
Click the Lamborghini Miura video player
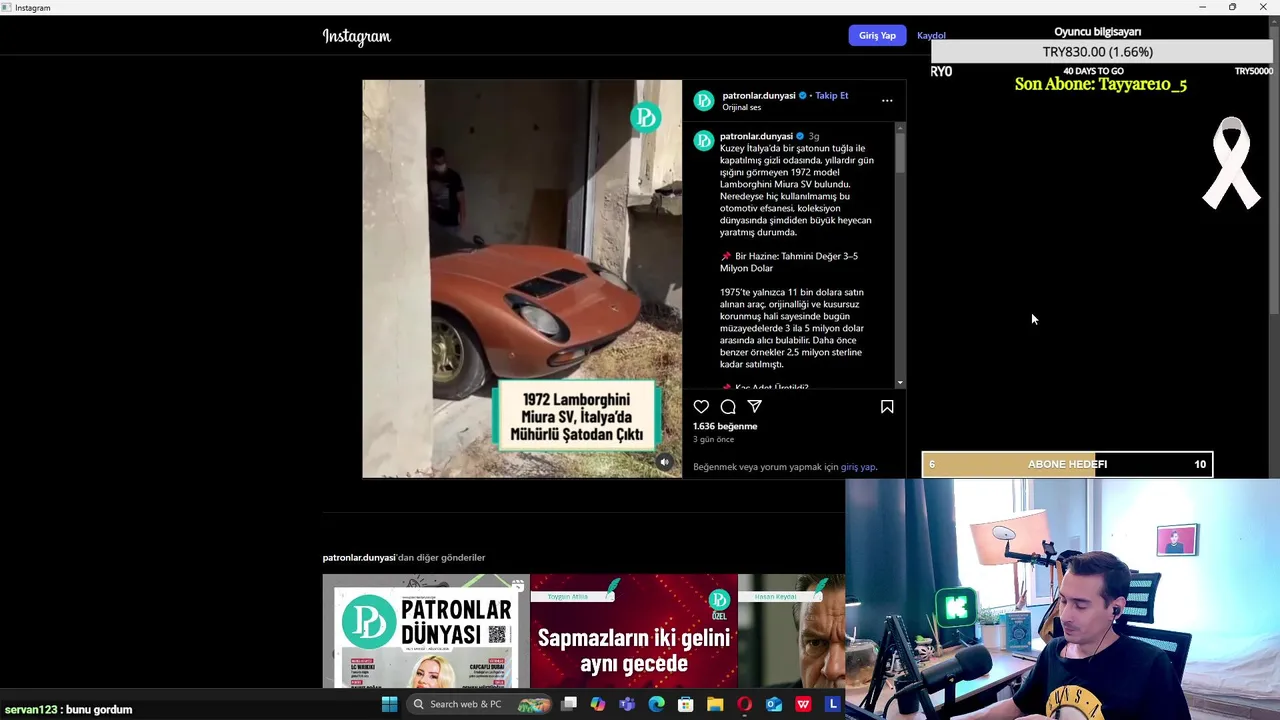522,279
